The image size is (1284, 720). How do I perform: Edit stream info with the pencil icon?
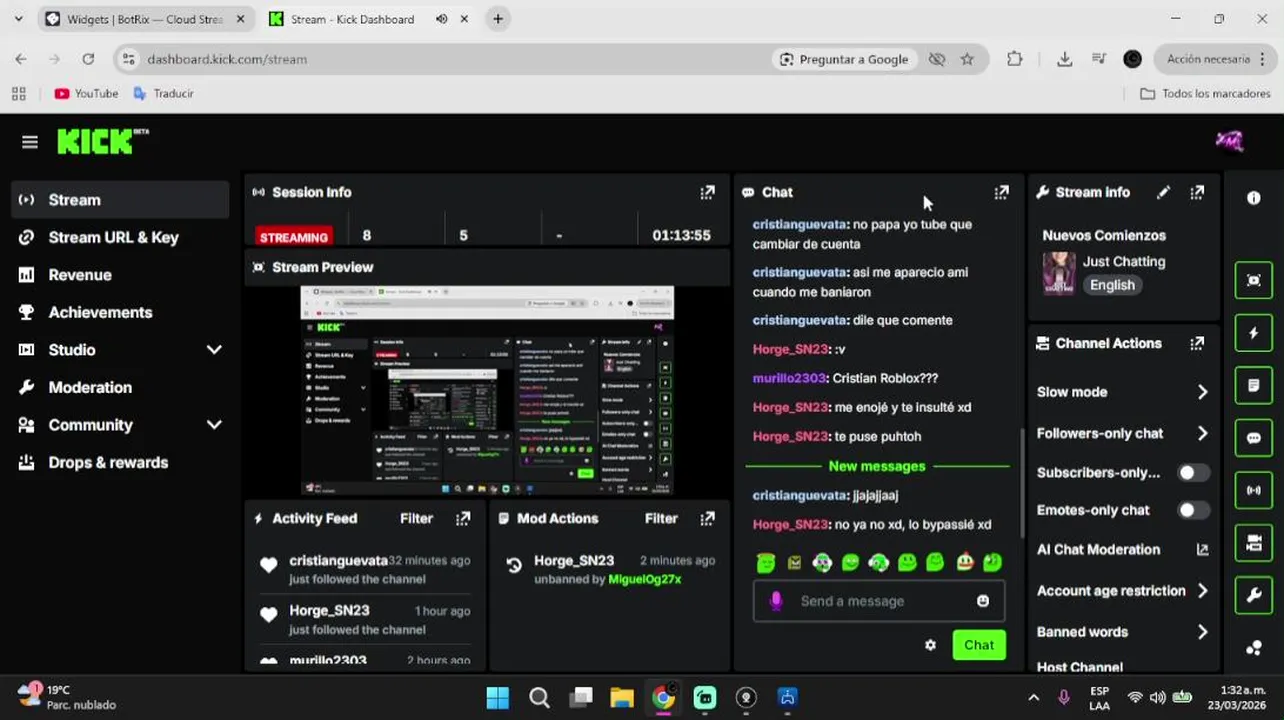(1163, 192)
